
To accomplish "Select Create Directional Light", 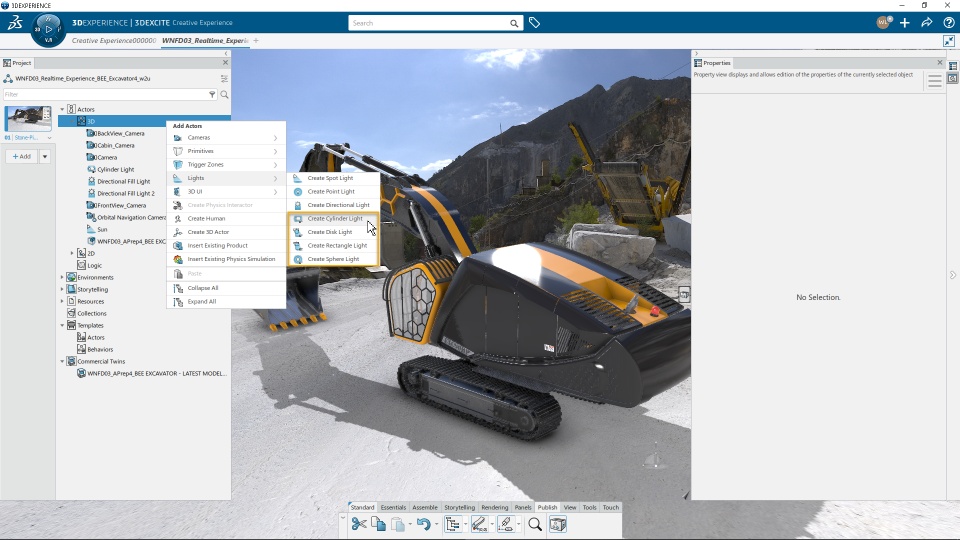I will coord(334,205).
